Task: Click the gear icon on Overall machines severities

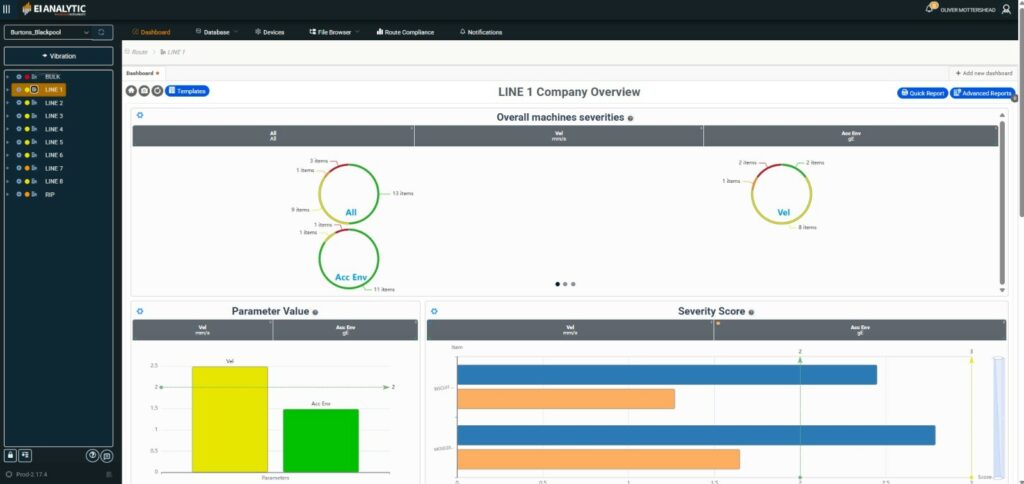Action: tap(140, 116)
